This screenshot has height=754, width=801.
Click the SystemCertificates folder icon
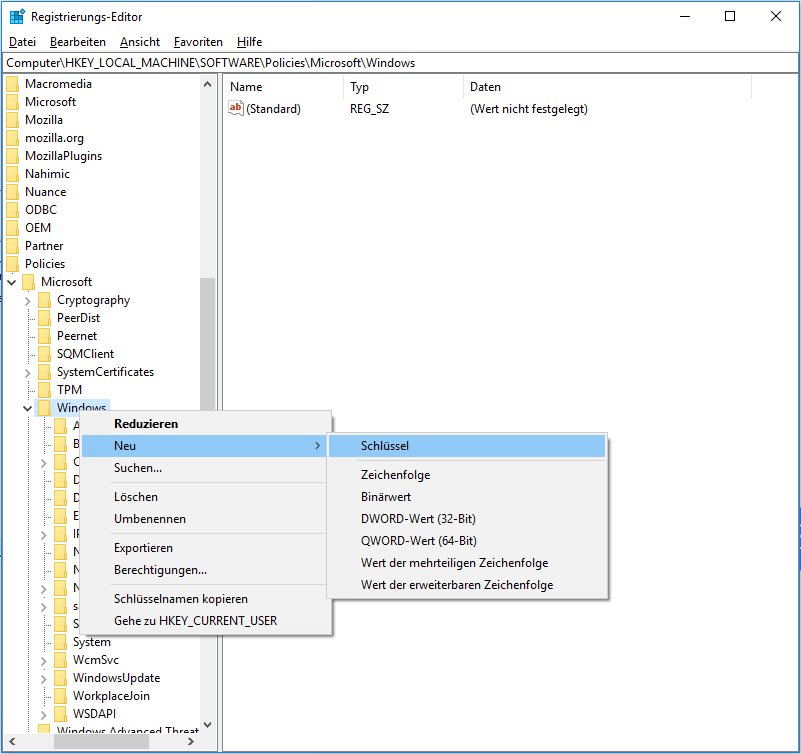coord(44,372)
